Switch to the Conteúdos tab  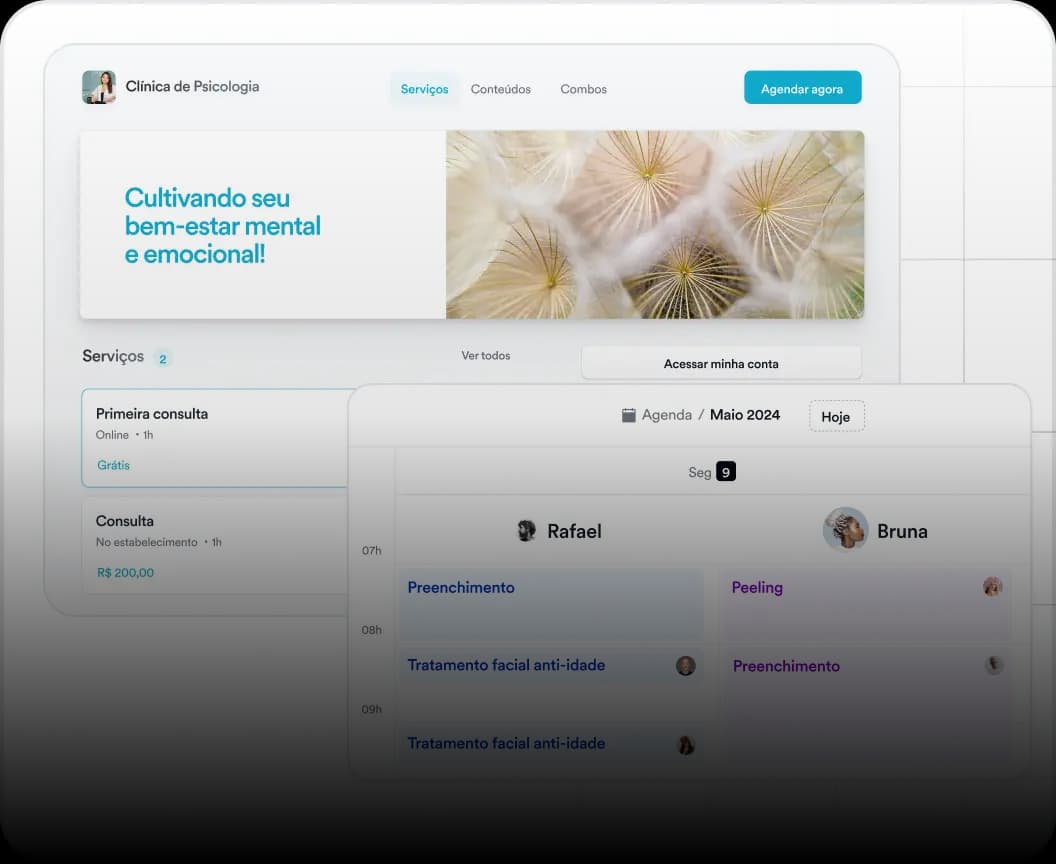coord(501,89)
